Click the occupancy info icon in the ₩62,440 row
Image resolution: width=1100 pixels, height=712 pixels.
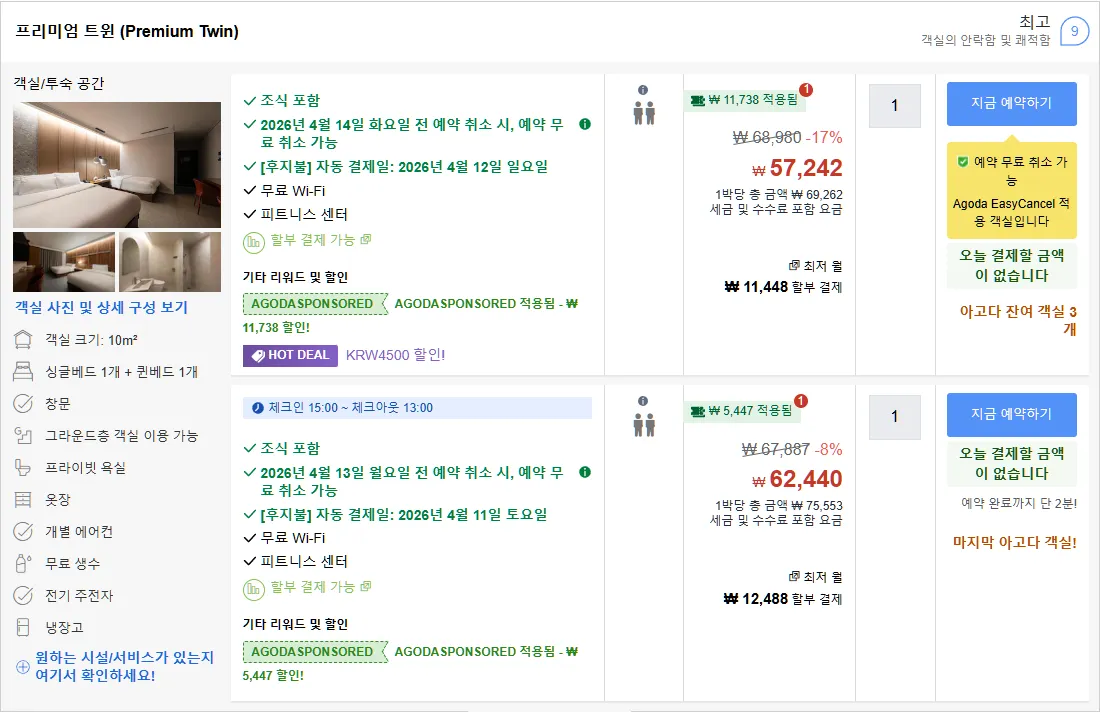click(x=643, y=401)
